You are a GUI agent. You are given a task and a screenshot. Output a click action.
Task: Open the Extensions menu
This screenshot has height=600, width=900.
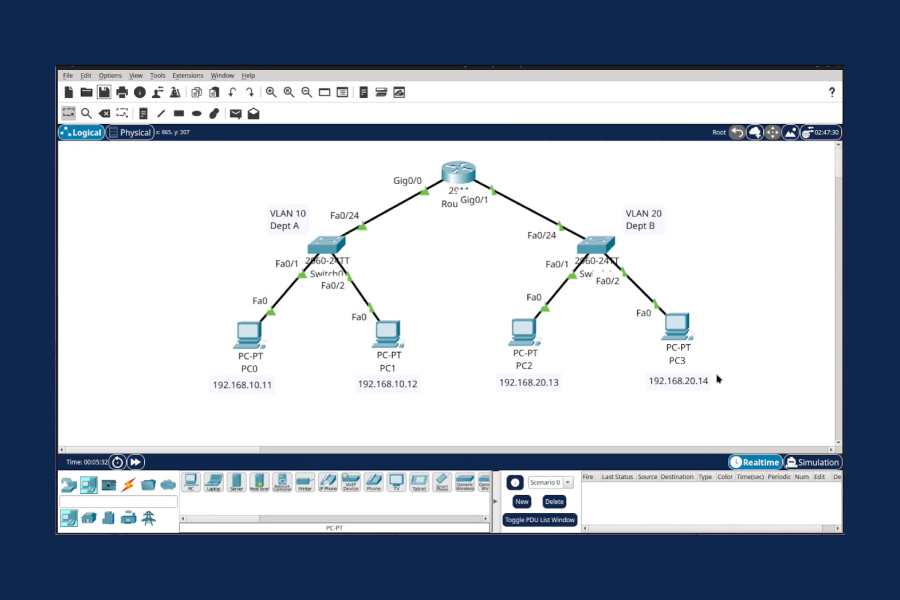pos(187,75)
